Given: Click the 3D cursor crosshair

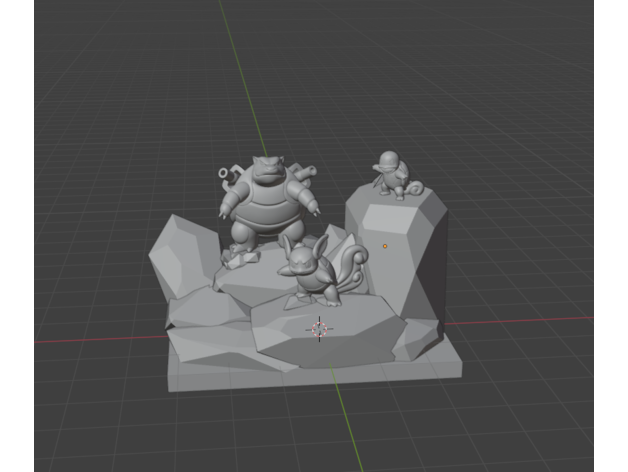Looking at the screenshot, I should point(319,328).
